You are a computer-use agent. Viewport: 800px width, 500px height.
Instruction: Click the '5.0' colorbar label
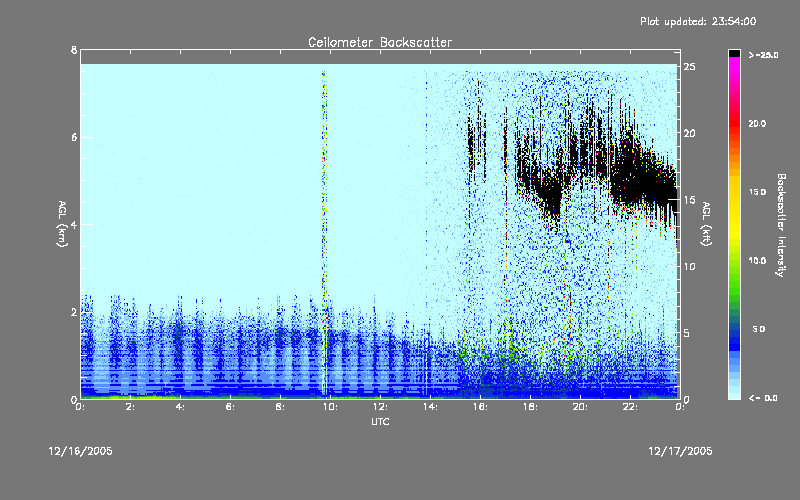759,329
